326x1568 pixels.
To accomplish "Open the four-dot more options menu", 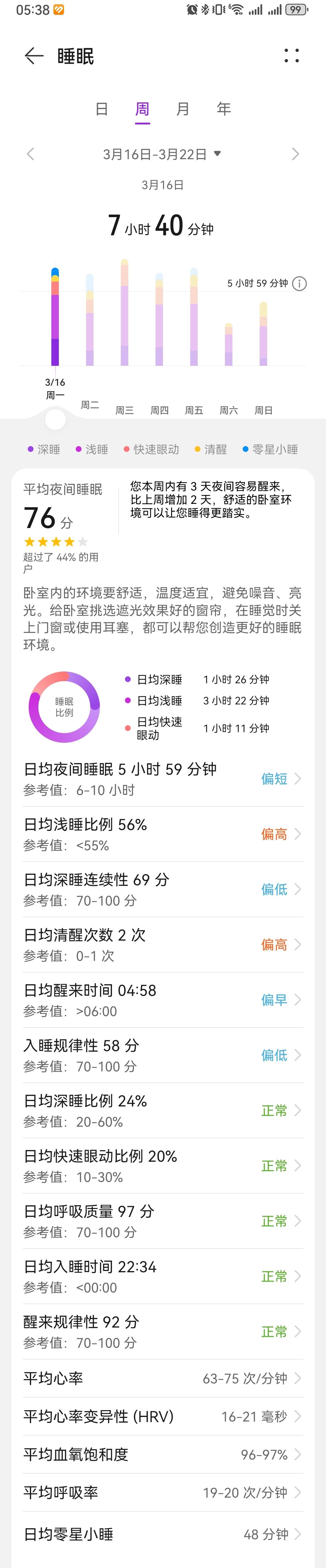I will pos(292,56).
